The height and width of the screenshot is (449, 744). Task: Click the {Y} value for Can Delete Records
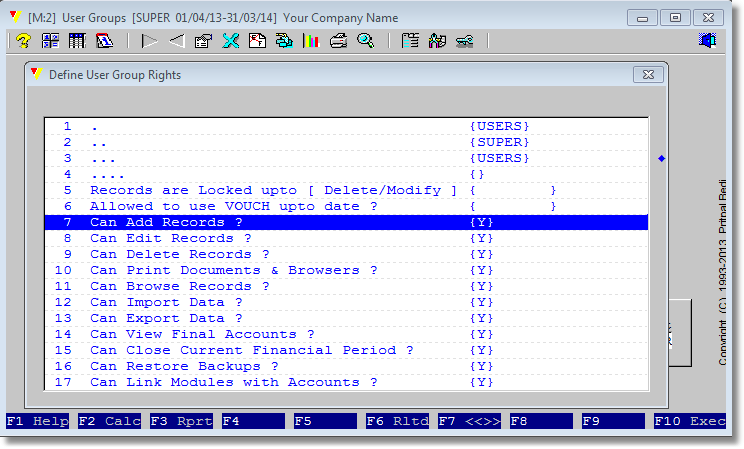pyautogui.click(x=481, y=254)
